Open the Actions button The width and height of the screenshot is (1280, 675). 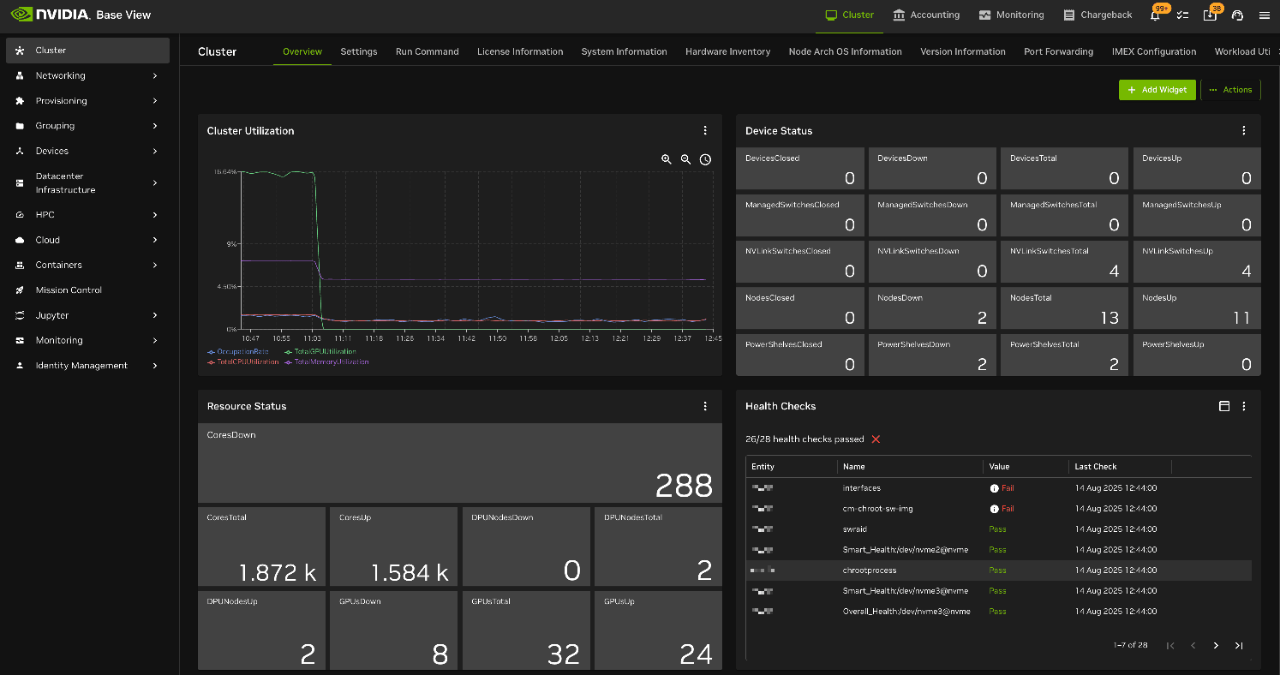pos(1230,89)
